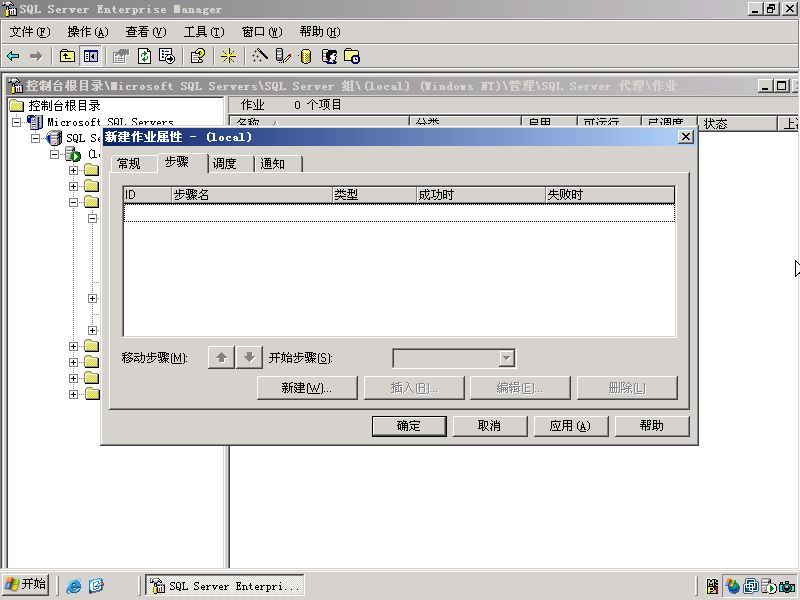Click SQL Server Enterprise Manager taskbar button
This screenshot has height=600, width=800.
point(225,586)
